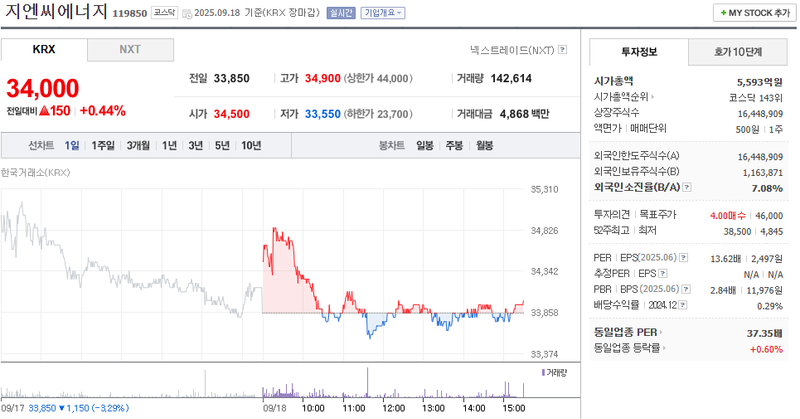The height and width of the screenshot is (419, 800).
Task: Switch to the NXT tab
Action: pyautogui.click(x=130, y=50)
